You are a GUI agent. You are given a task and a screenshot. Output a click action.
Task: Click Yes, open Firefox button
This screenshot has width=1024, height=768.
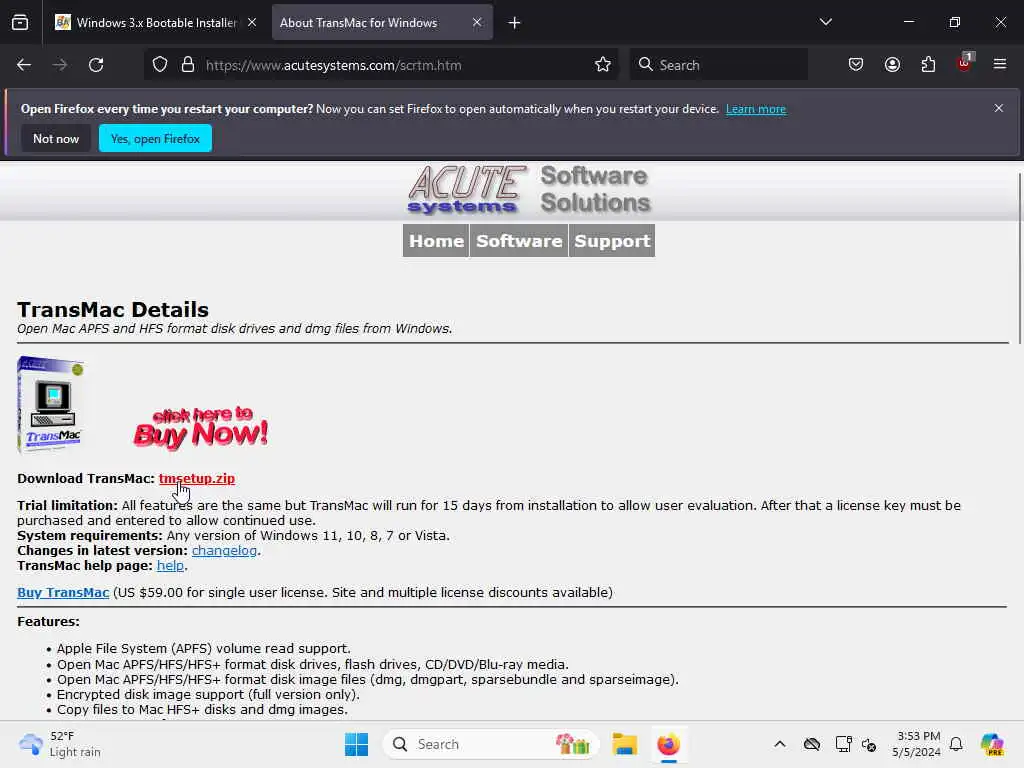point(155,138)
